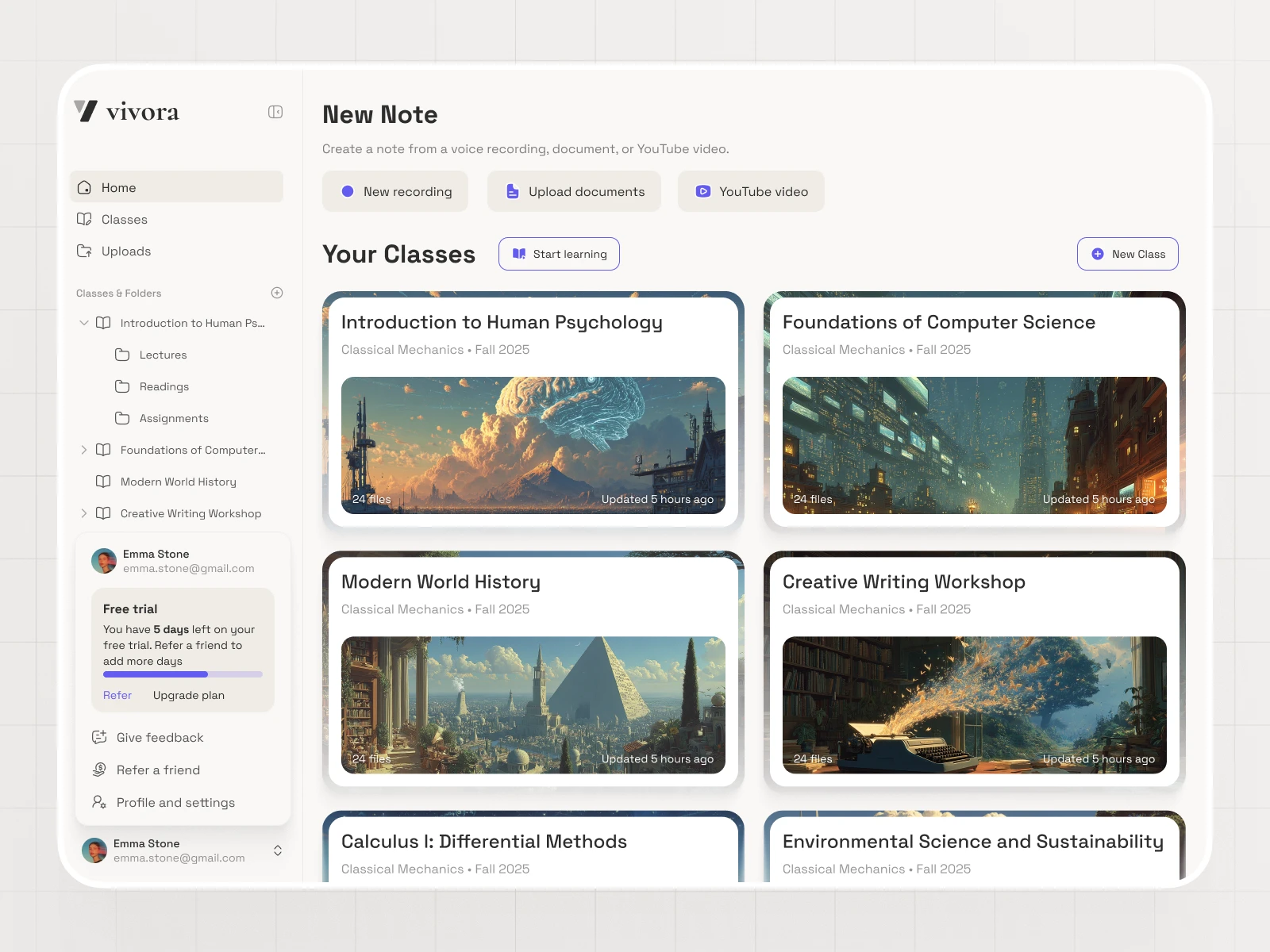Open Foundations of Computer Science city thumbnail
This screenshot has width=1270, height=952.
[x=975, y=445]
